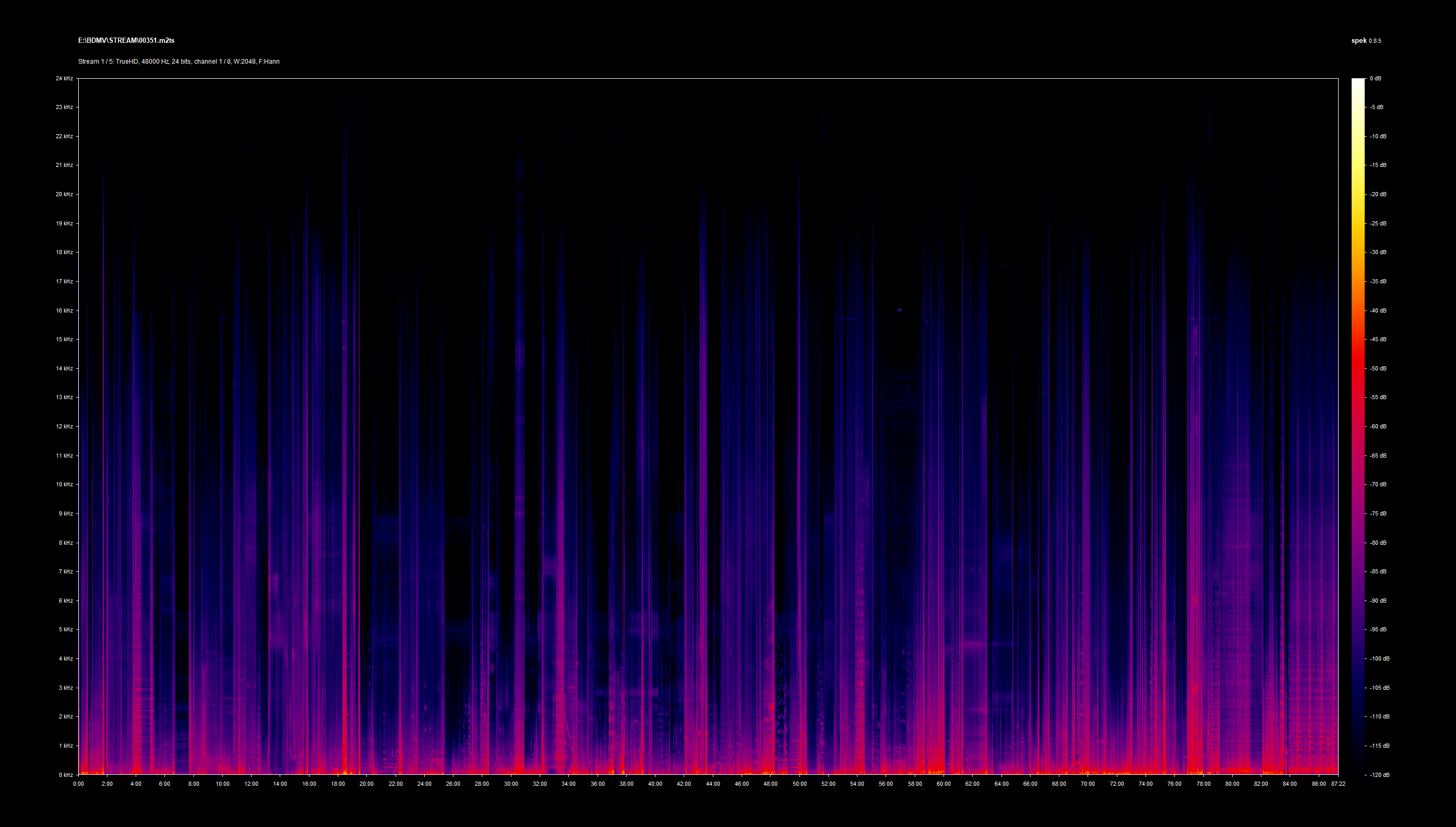Click the 20:00 time axis marker
Screen dimensions: 1456x827
point(366,784)
